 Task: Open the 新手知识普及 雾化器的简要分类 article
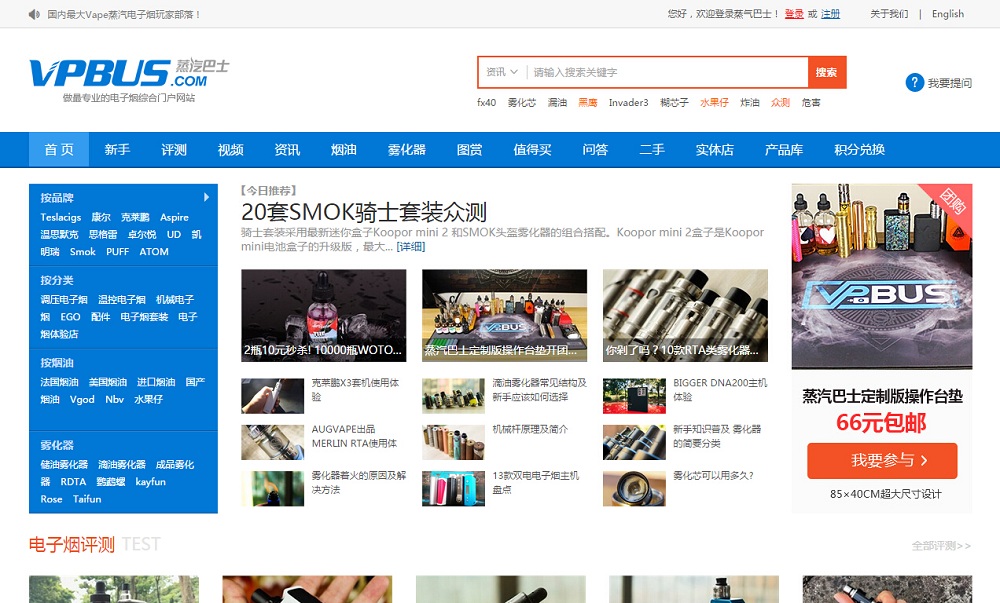(x=717, y=436)
